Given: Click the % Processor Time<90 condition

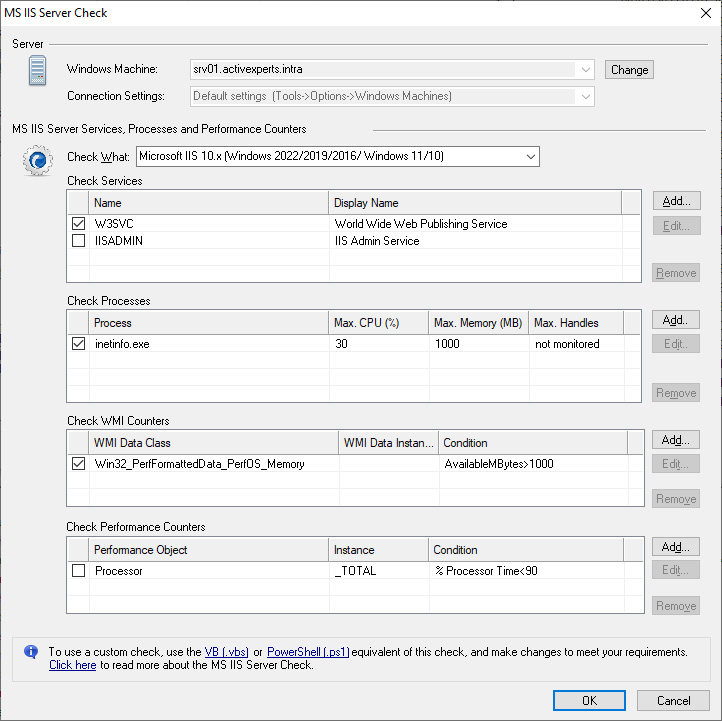Looking at the screenshot, I should point(486,571).
